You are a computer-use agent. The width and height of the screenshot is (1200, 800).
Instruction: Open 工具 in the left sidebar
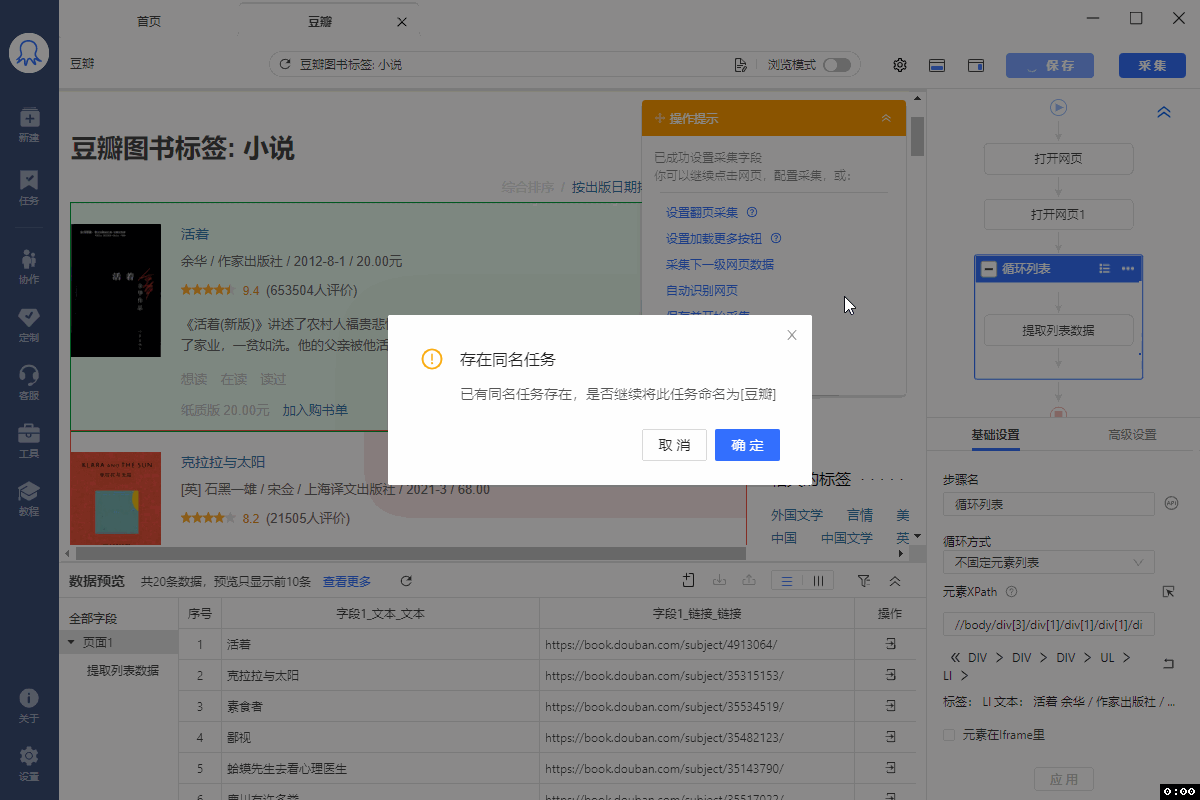coord(29,441)
